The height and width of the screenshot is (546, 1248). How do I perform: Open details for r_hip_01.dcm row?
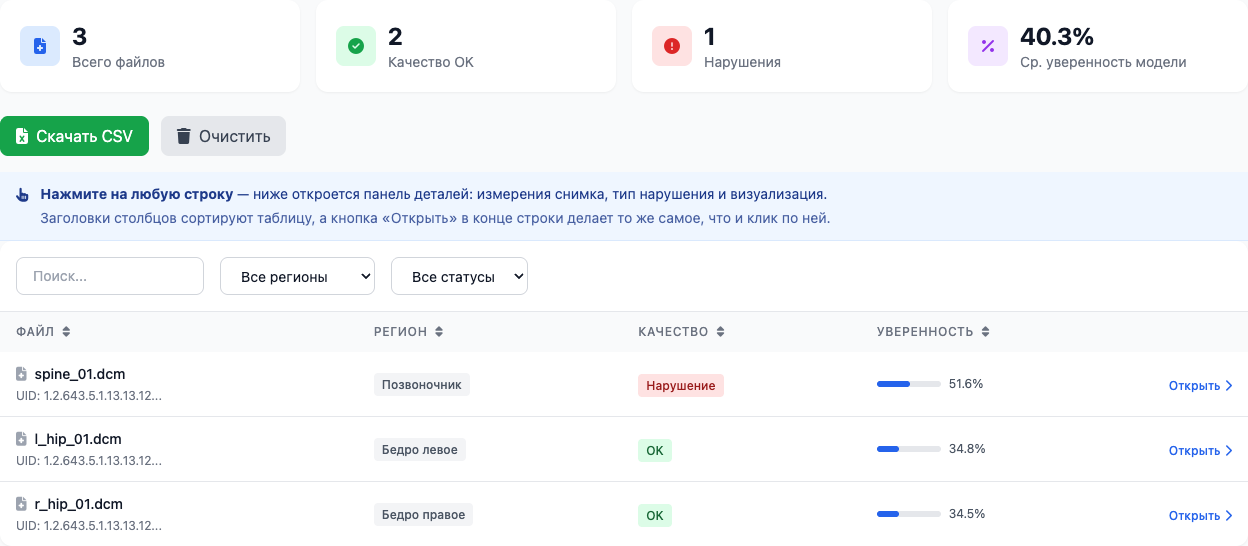pos(1200,515)
